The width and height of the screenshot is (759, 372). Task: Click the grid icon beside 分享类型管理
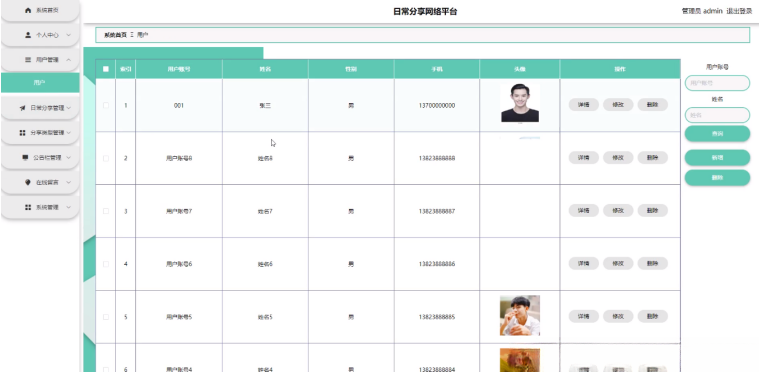22,133
